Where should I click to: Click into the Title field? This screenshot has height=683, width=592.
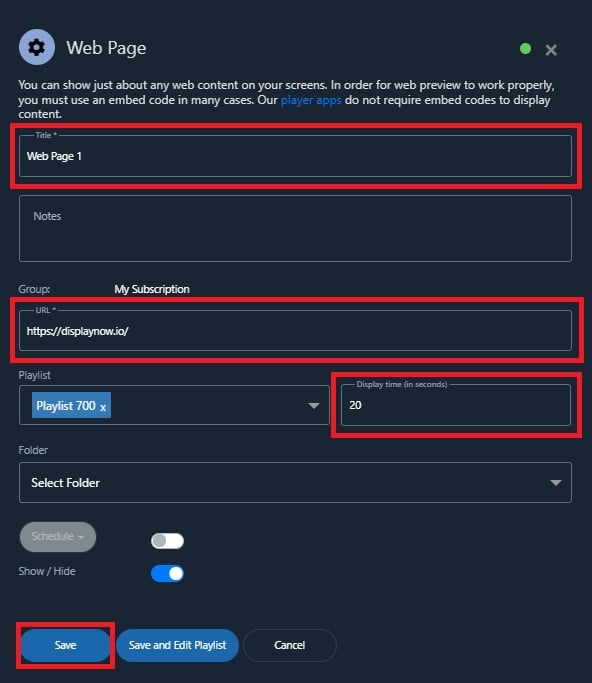point(295,156)
